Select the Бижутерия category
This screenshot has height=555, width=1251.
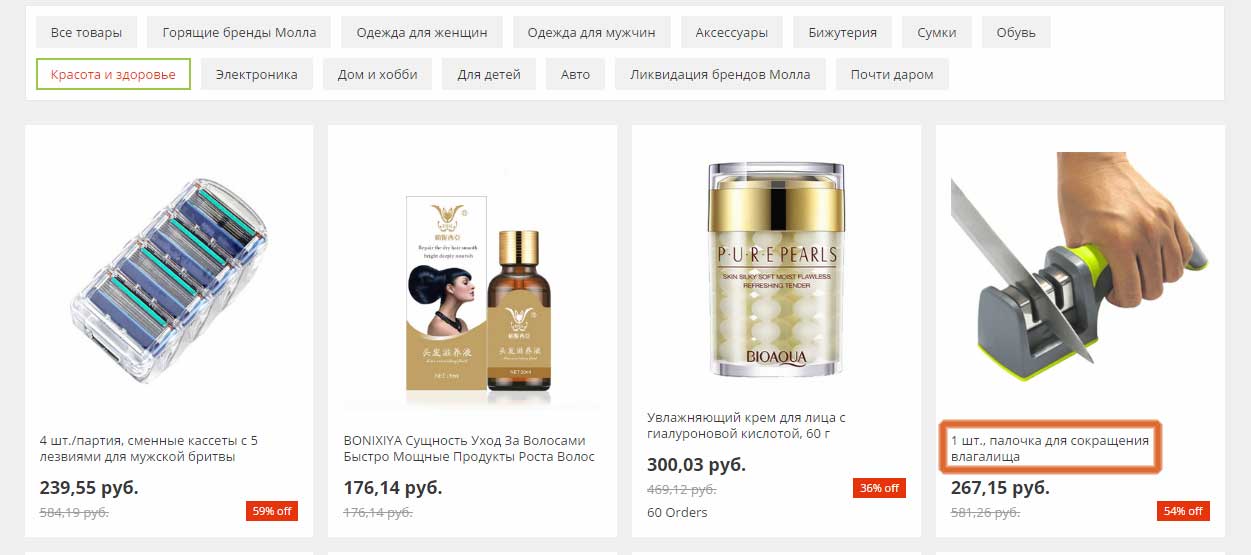843,32
